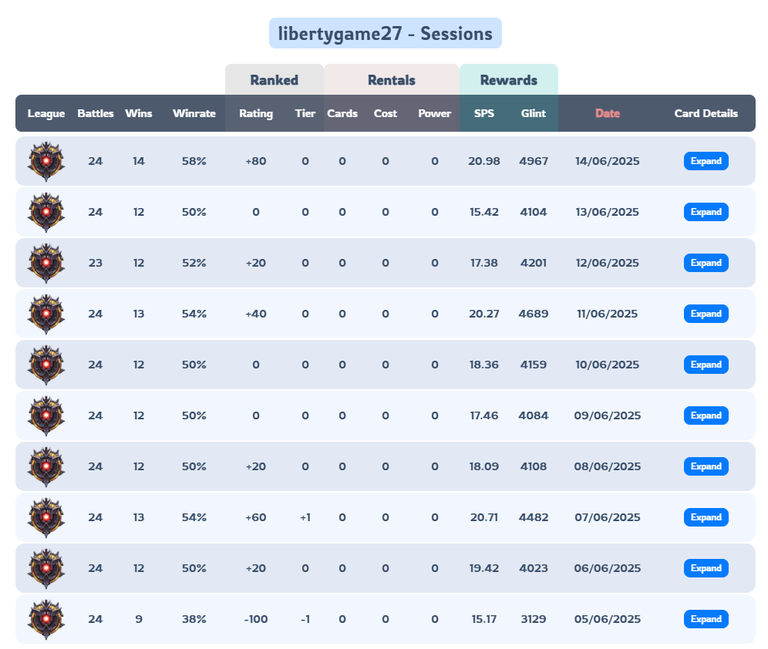Sort by Wins column header
Screen dimensions: 768x649
pos(139,114)
